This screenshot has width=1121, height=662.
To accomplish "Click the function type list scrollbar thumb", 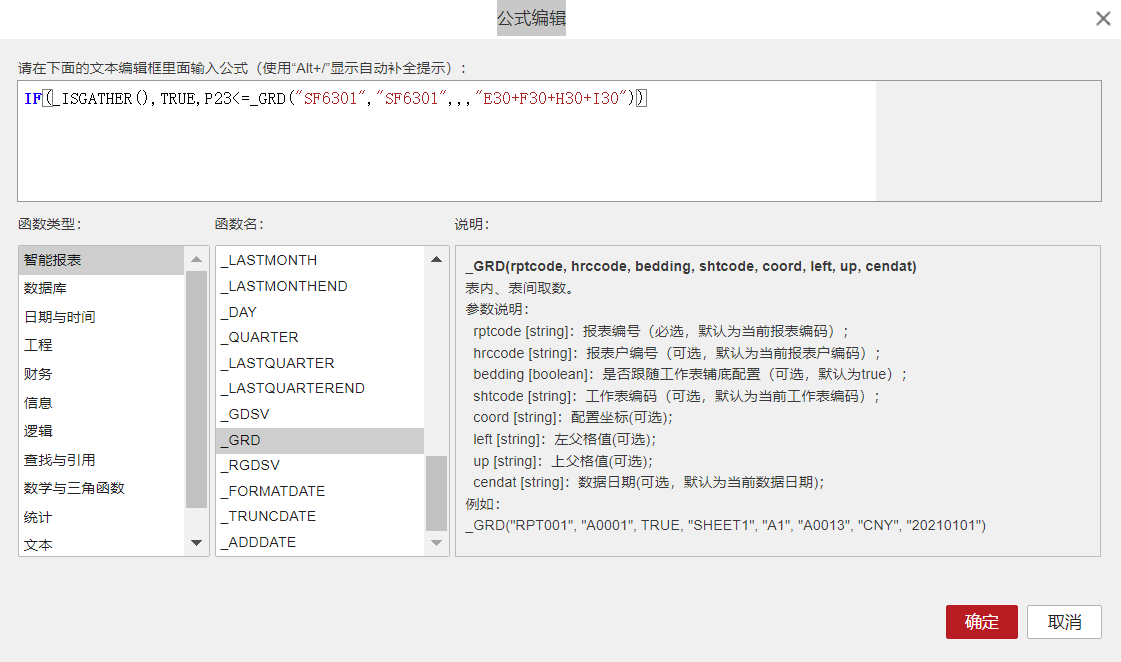I will tap(197, 390).
